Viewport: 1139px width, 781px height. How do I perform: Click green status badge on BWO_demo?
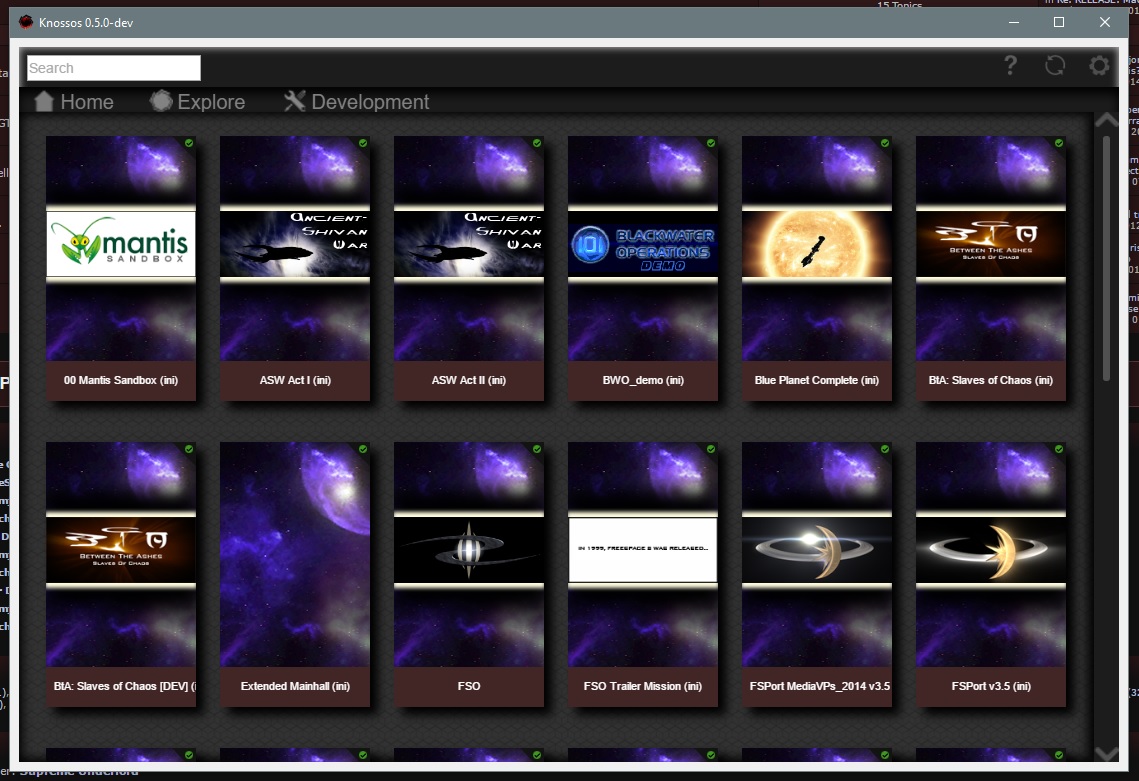point(710,143)
